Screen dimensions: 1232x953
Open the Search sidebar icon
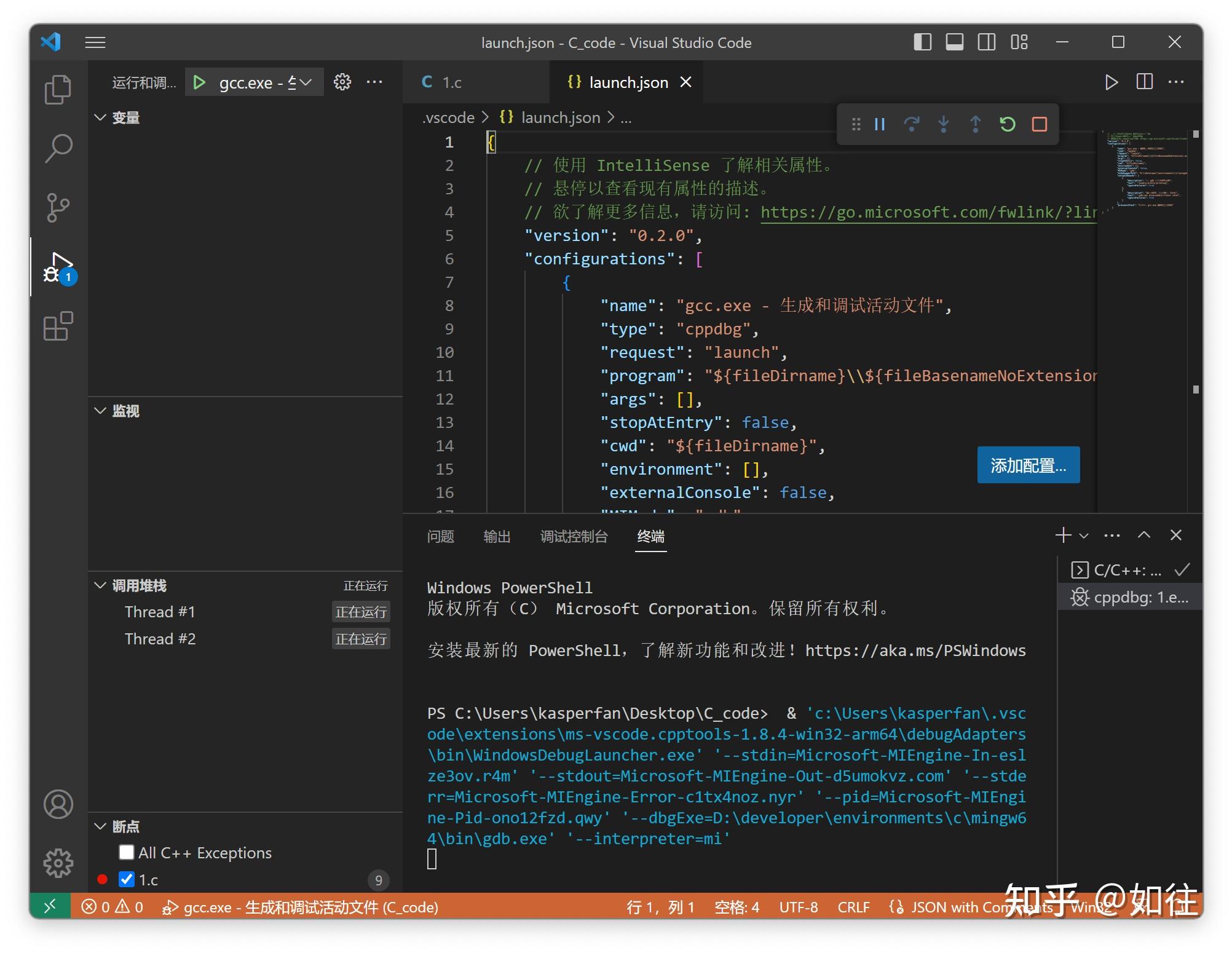pyautogui.click(x=58, y=148)
